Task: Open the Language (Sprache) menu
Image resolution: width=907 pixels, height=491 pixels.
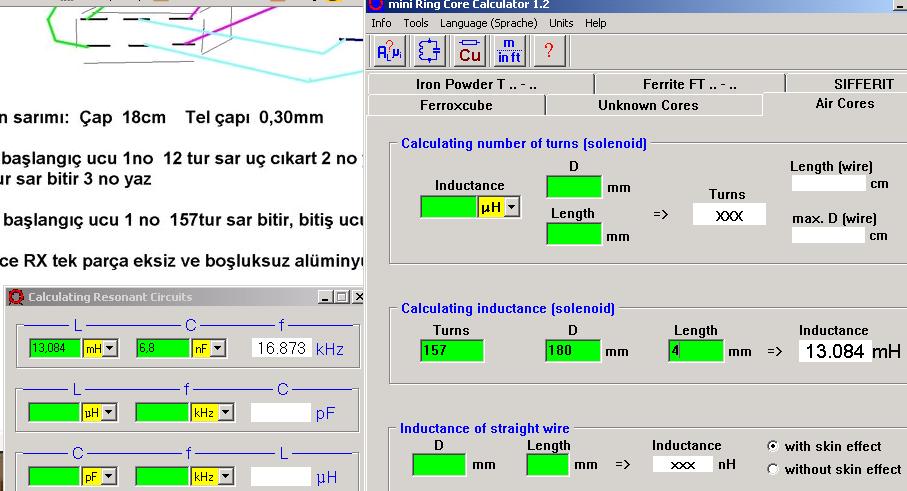Action: coord(488,23)
